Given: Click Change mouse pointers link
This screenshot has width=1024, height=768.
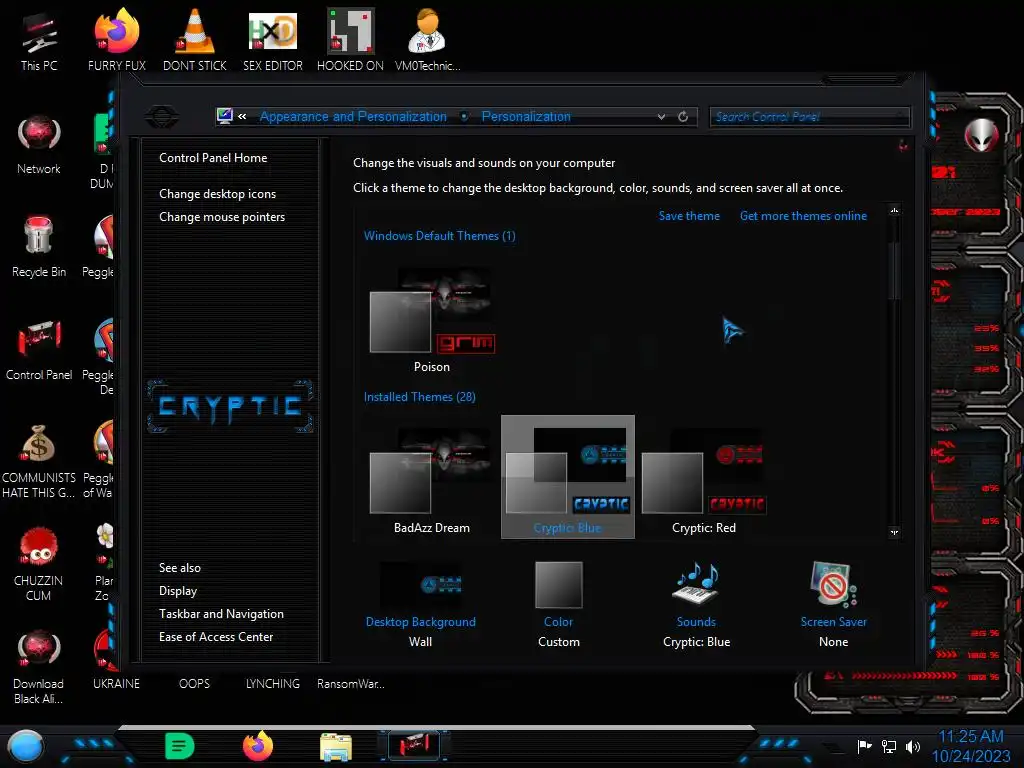Looking at the screenshot, I should tap(222, 217).
